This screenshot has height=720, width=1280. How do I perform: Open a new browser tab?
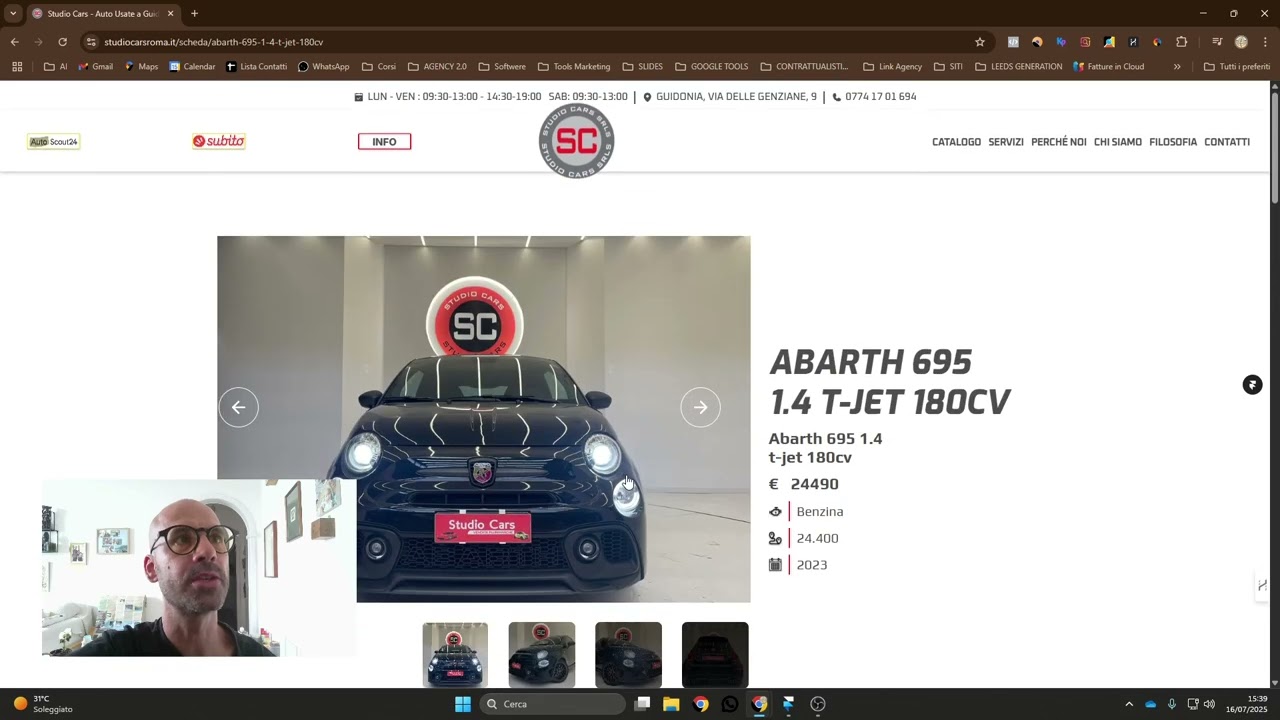[194, 14]
